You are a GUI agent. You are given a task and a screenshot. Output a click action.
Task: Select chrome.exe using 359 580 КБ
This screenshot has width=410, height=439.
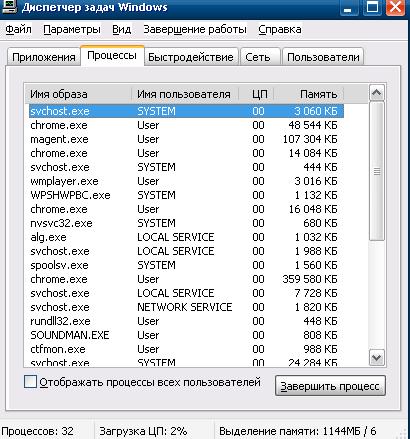(186, 279)
